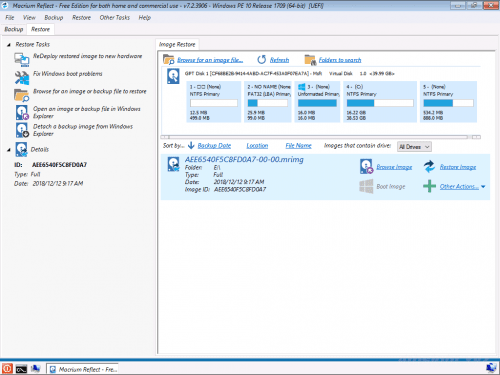Select partition 1 NTFS Primary 499 MB
Screen dimensions: 500x375
[x=214, y=102]
